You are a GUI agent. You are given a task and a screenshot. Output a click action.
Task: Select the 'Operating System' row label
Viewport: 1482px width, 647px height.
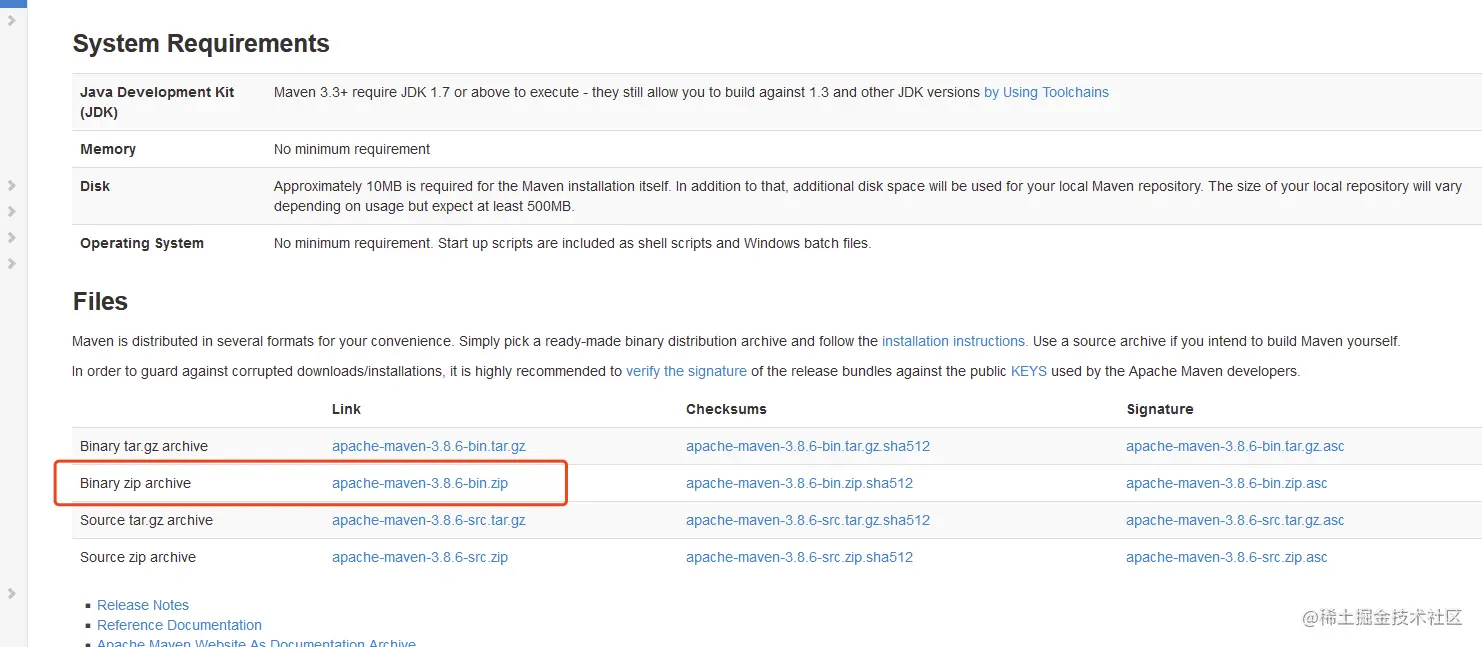click(x=142, y=243)
